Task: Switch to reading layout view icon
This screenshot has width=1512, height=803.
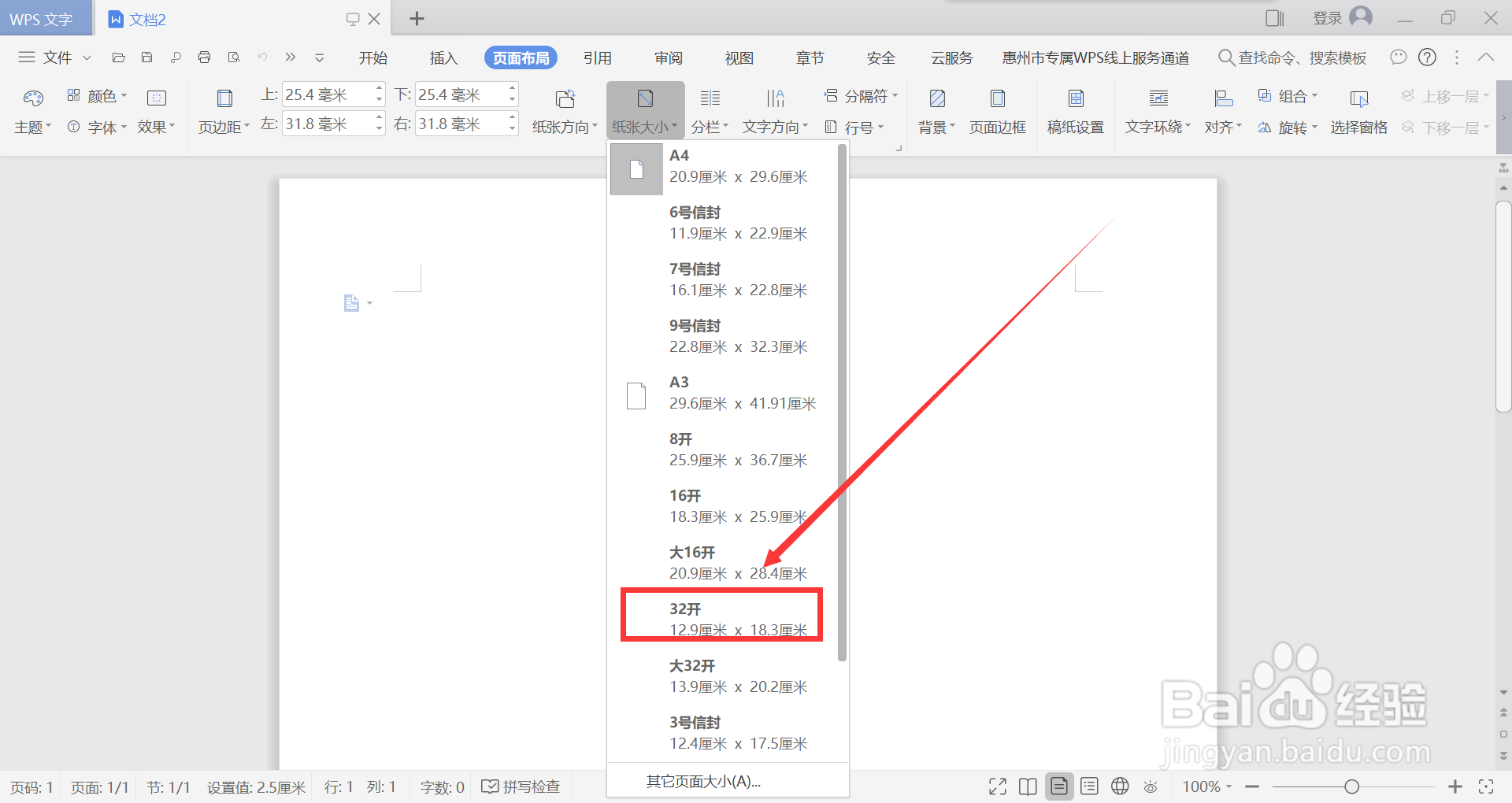Action: point(1028,786)
